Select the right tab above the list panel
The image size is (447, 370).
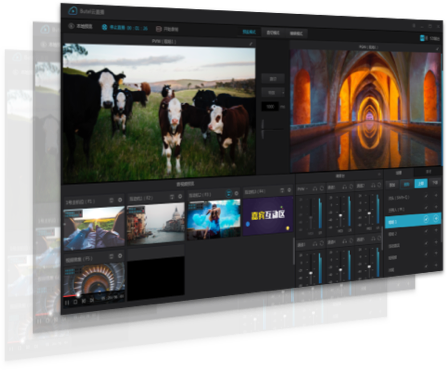[x=428, y=172]
